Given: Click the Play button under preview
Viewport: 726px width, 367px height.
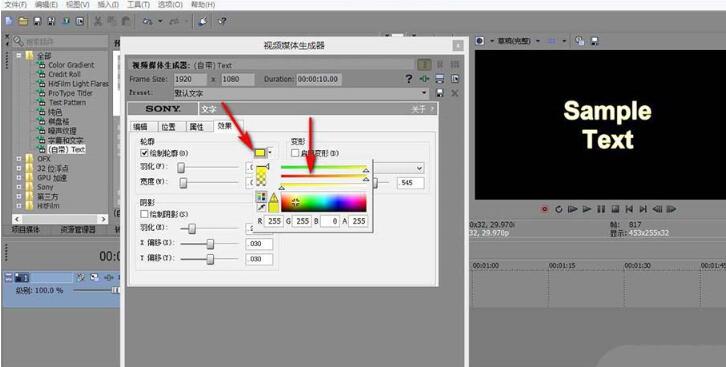Looking at the screenshot, I should pyautogui.click(x=587, y=209).
